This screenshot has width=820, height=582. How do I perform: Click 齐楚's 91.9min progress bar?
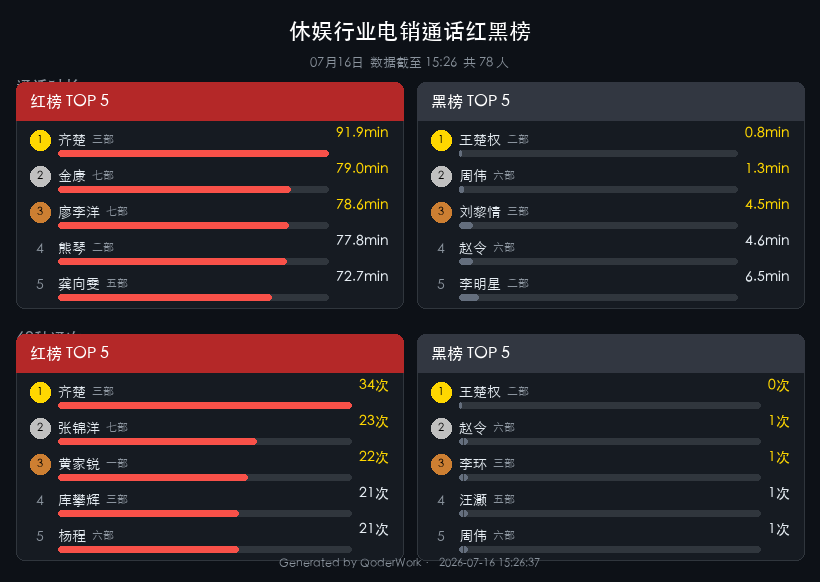pos(193,154)
